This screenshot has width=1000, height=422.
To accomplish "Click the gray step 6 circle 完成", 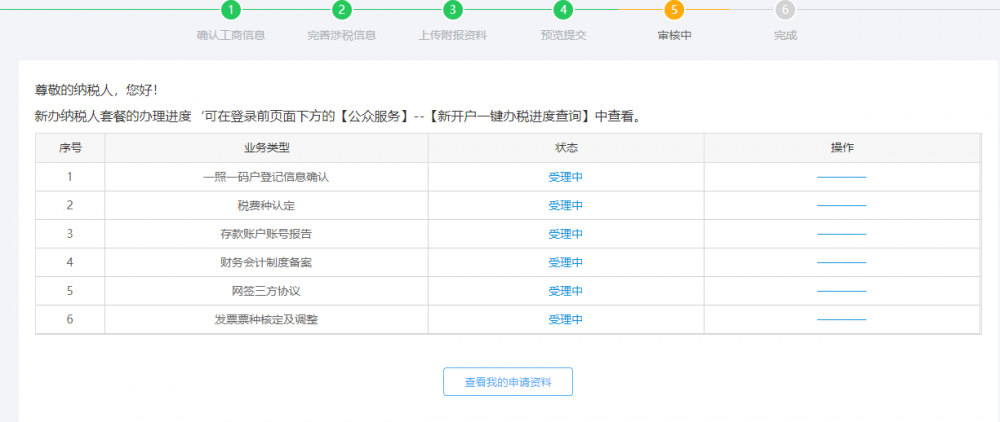I will 785,10.
